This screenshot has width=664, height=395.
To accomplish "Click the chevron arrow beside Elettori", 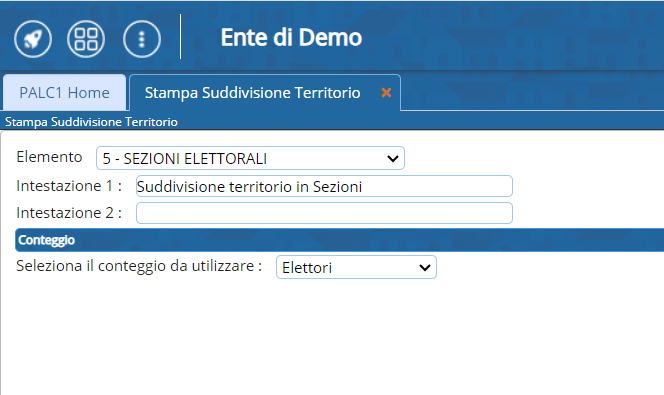I will [424, 268].
